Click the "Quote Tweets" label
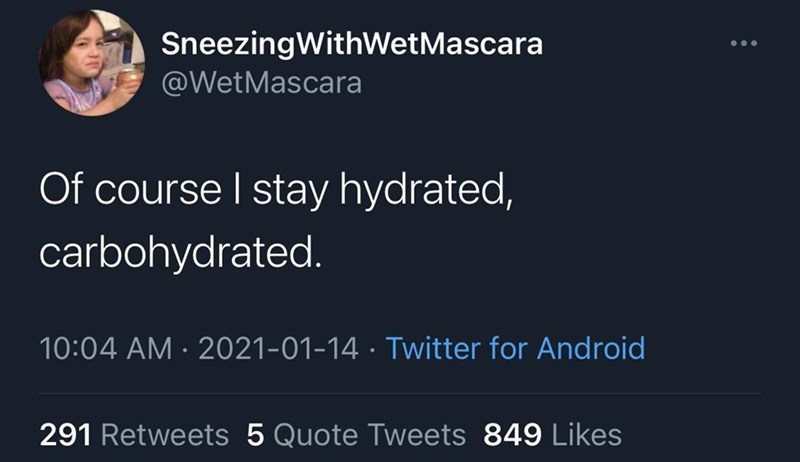The image size is (800, 462). [369, 435]
